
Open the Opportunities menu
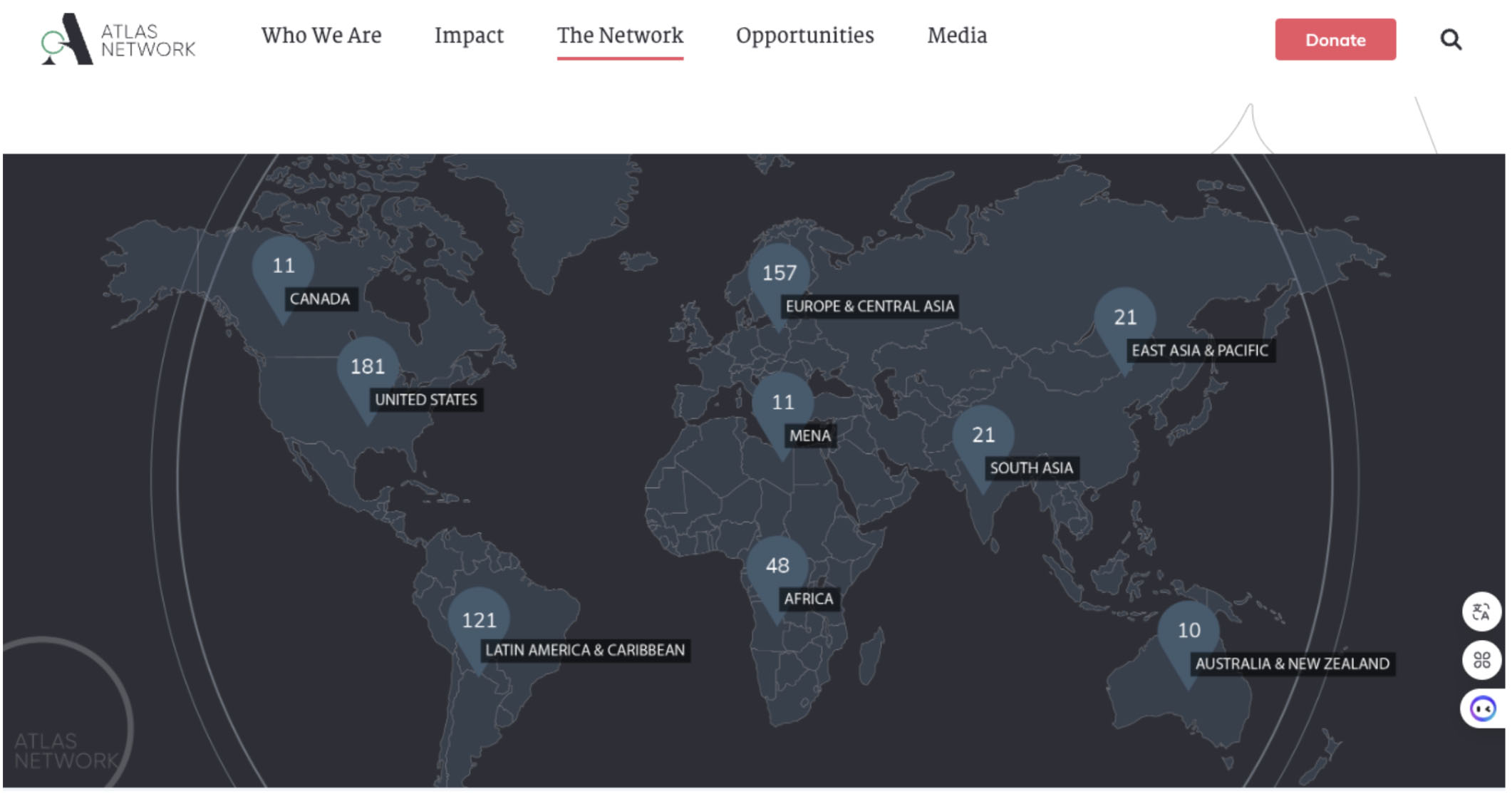coord(805,36)
